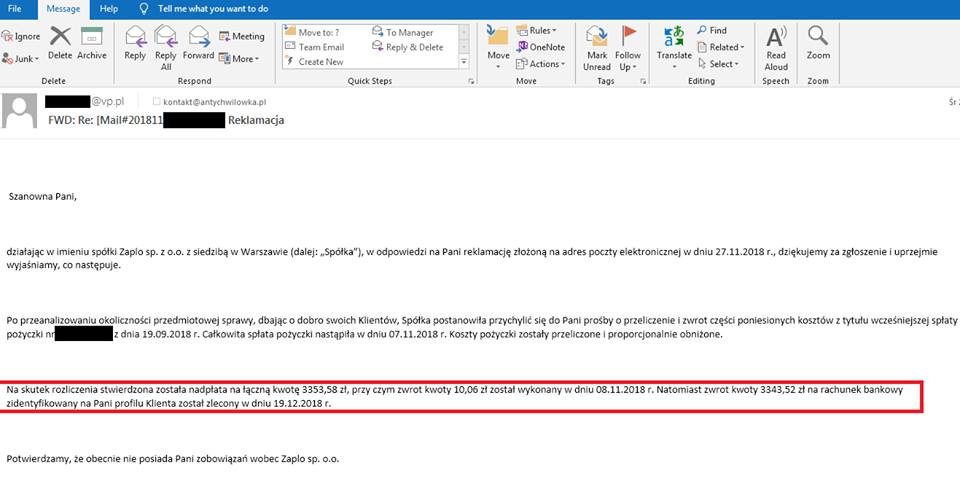The image size is (960, 489).
Task: Open the Help tab
Action: (108, 9)
